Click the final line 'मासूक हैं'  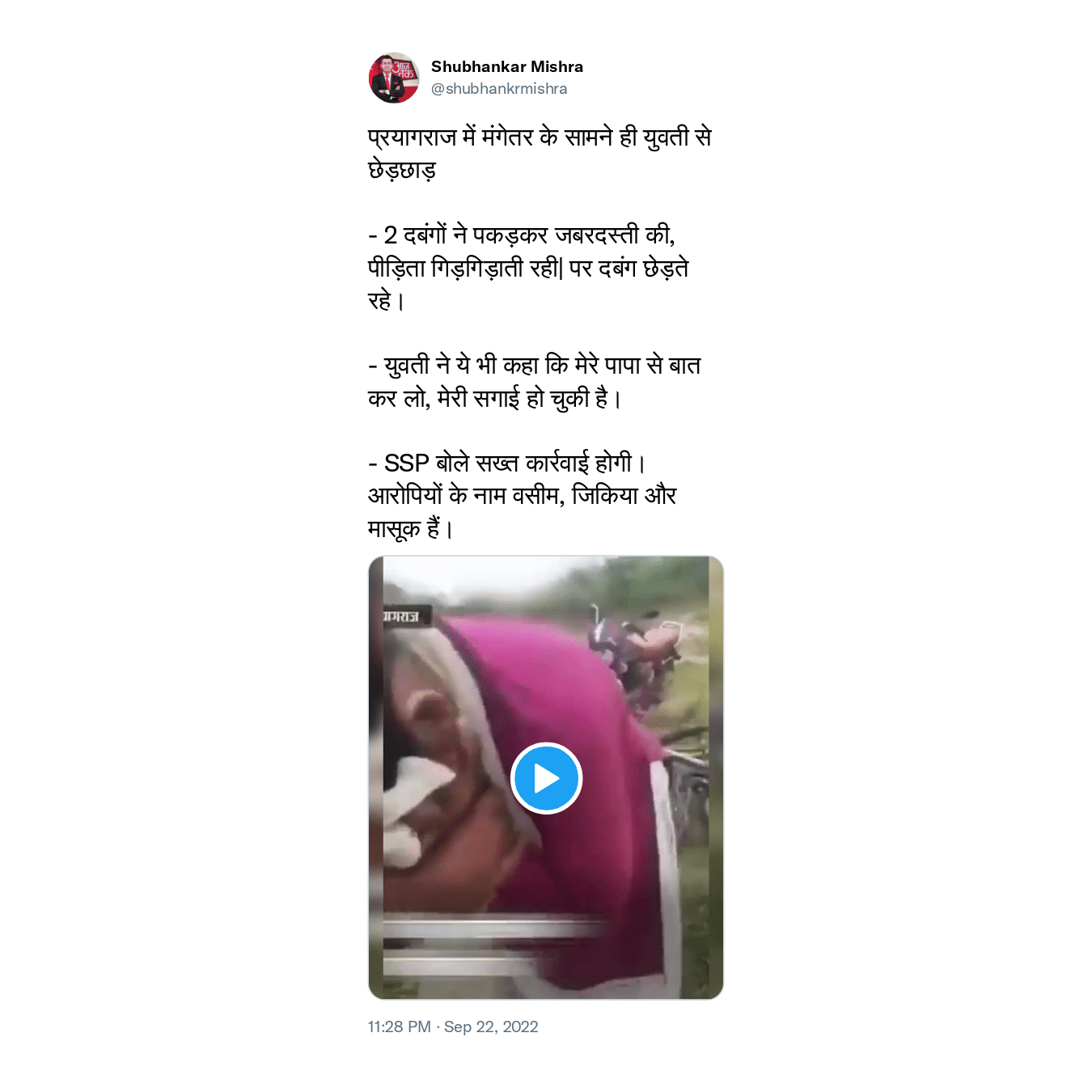click(x=410, y=528)
